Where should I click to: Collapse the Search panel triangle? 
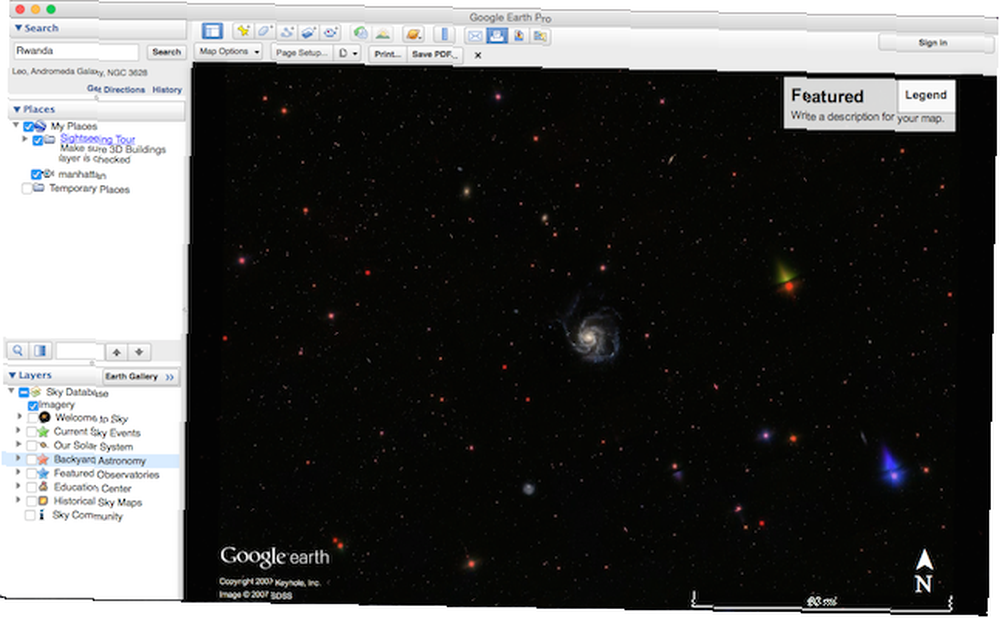[x=18, y=28]
